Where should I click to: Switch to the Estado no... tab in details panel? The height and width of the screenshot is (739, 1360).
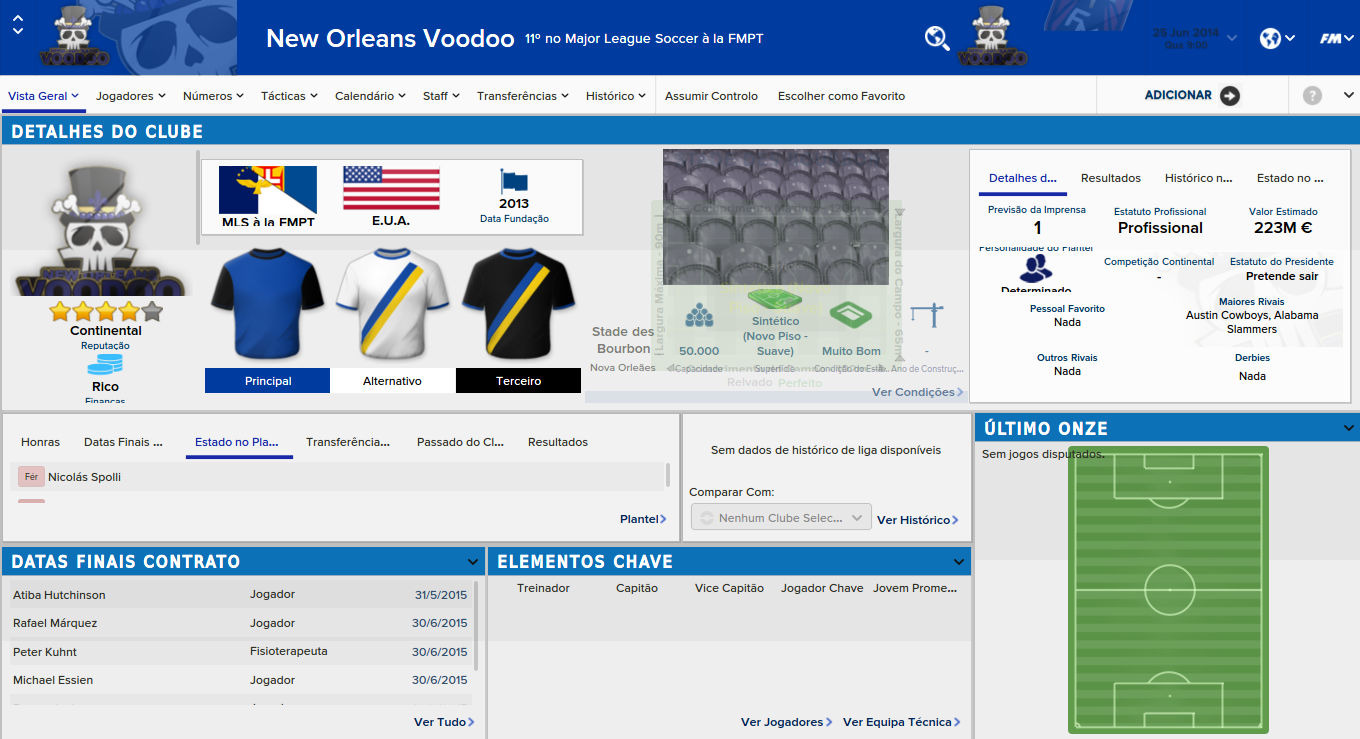point(1290,178)
